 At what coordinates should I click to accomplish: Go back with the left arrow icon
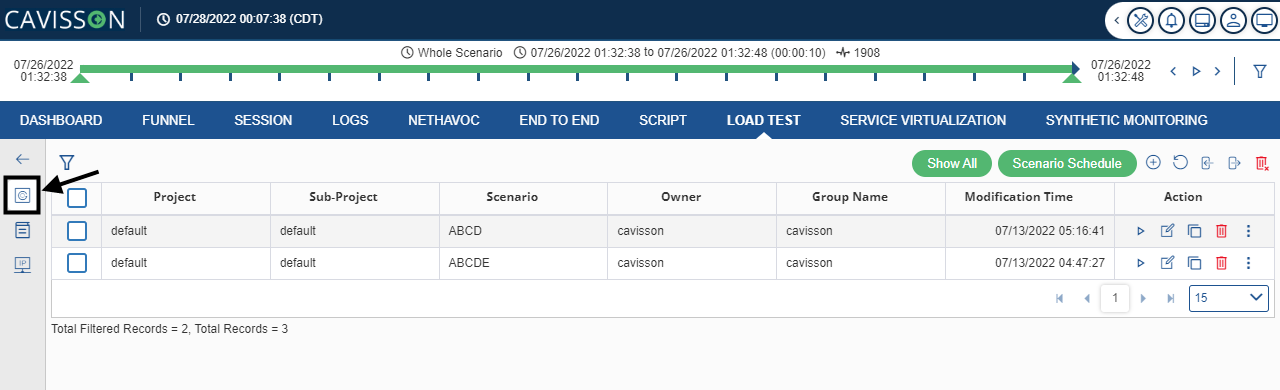click(22, 159)
